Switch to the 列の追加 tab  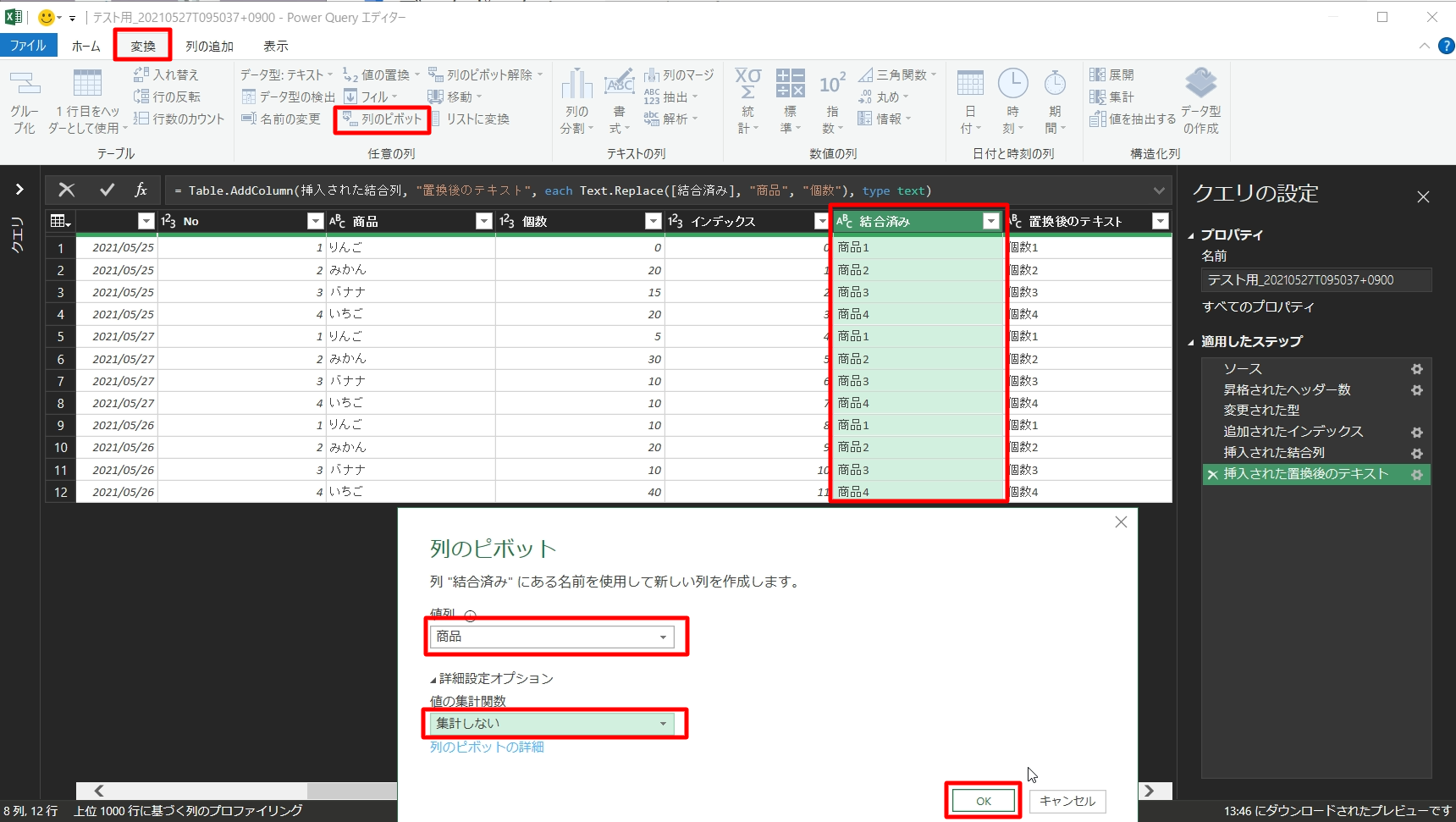click(x=209, y=46)
